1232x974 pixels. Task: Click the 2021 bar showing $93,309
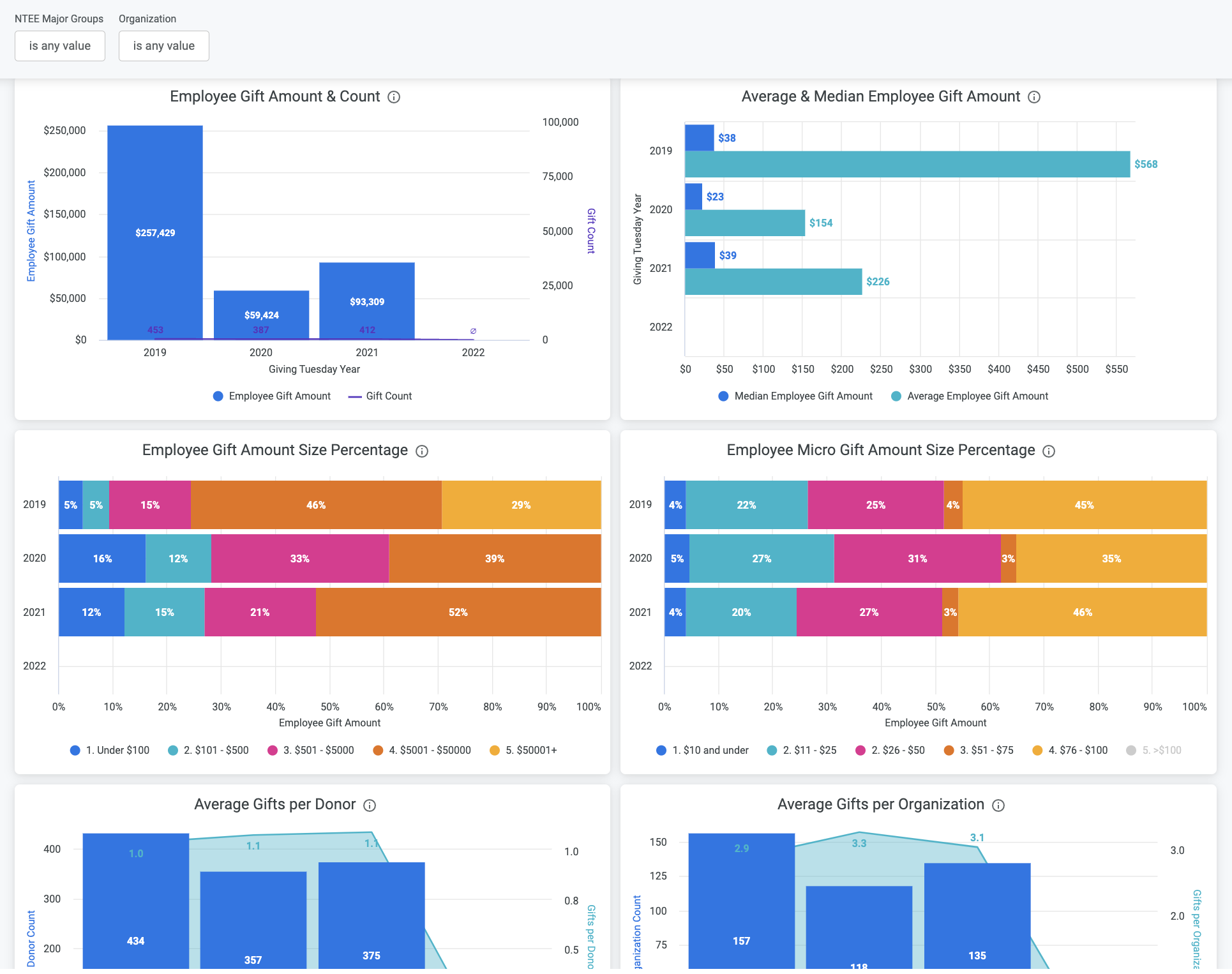point(367,301)
